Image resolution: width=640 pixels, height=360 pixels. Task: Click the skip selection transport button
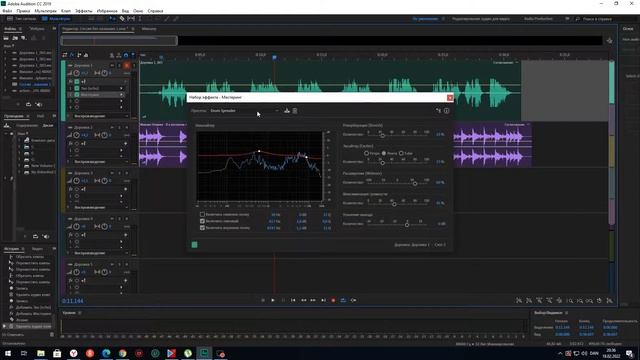click(x=353, y=300)
